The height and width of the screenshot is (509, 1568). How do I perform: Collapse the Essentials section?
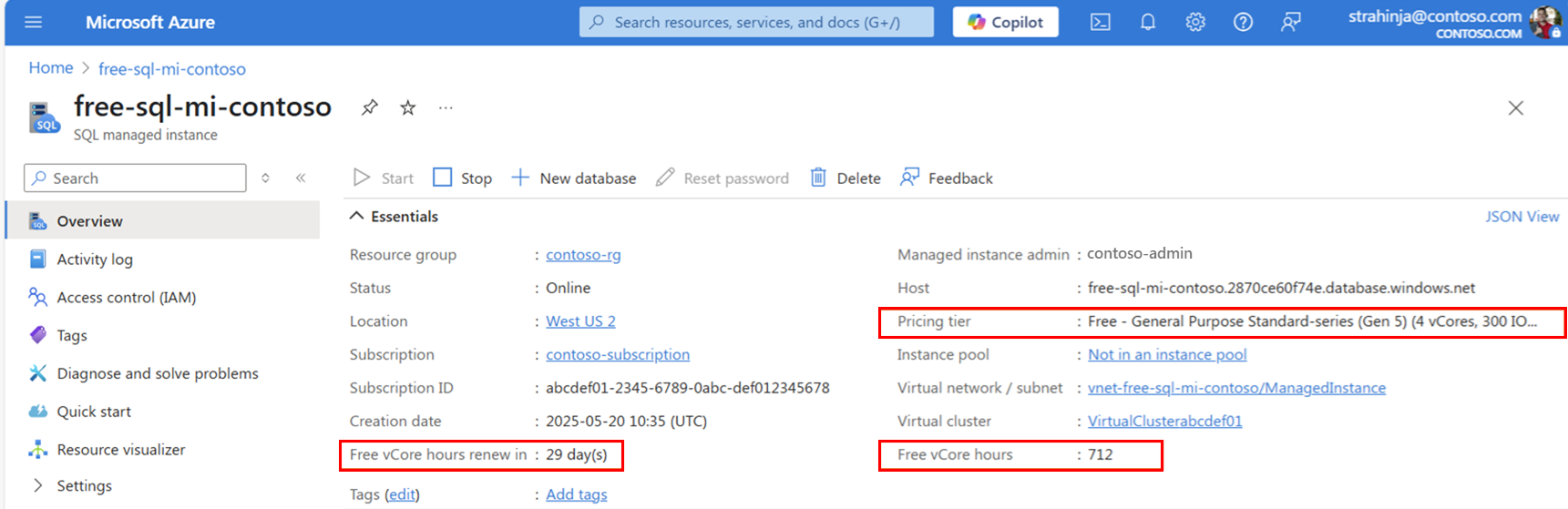[357, 216]
